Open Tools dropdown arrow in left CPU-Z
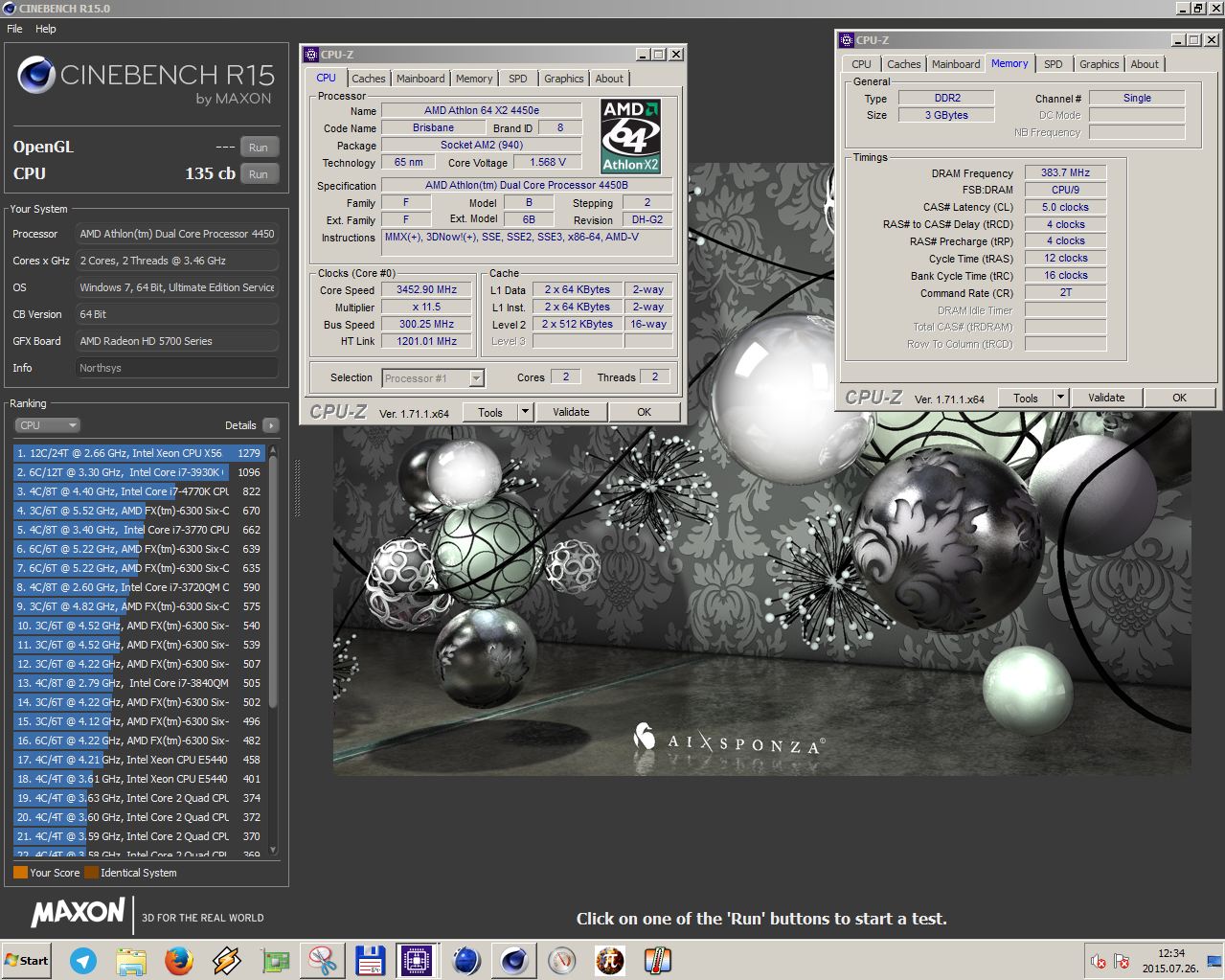 click(525, 412)
